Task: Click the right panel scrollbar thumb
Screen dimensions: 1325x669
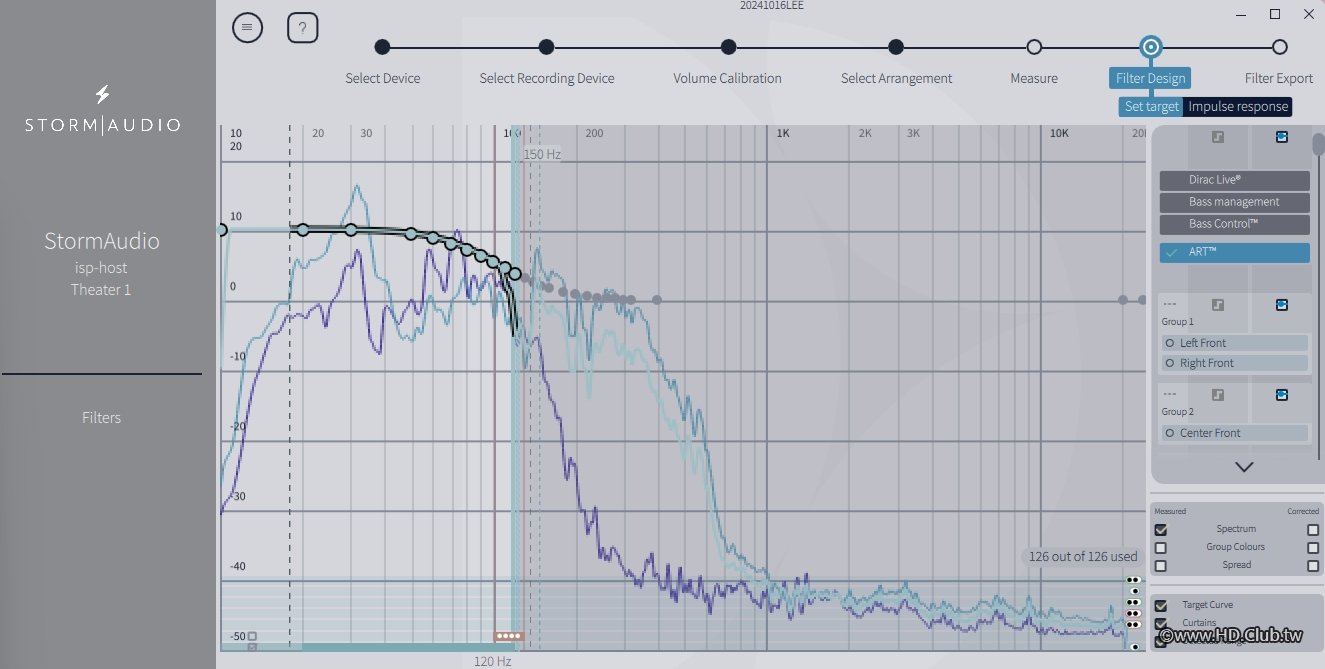Action: pos(1319,142)
